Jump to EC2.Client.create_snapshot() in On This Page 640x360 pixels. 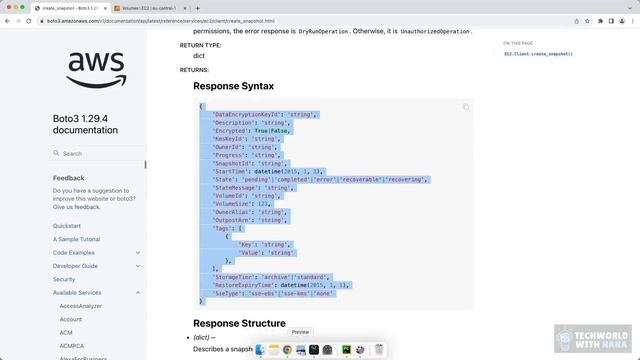click(538, 54)
